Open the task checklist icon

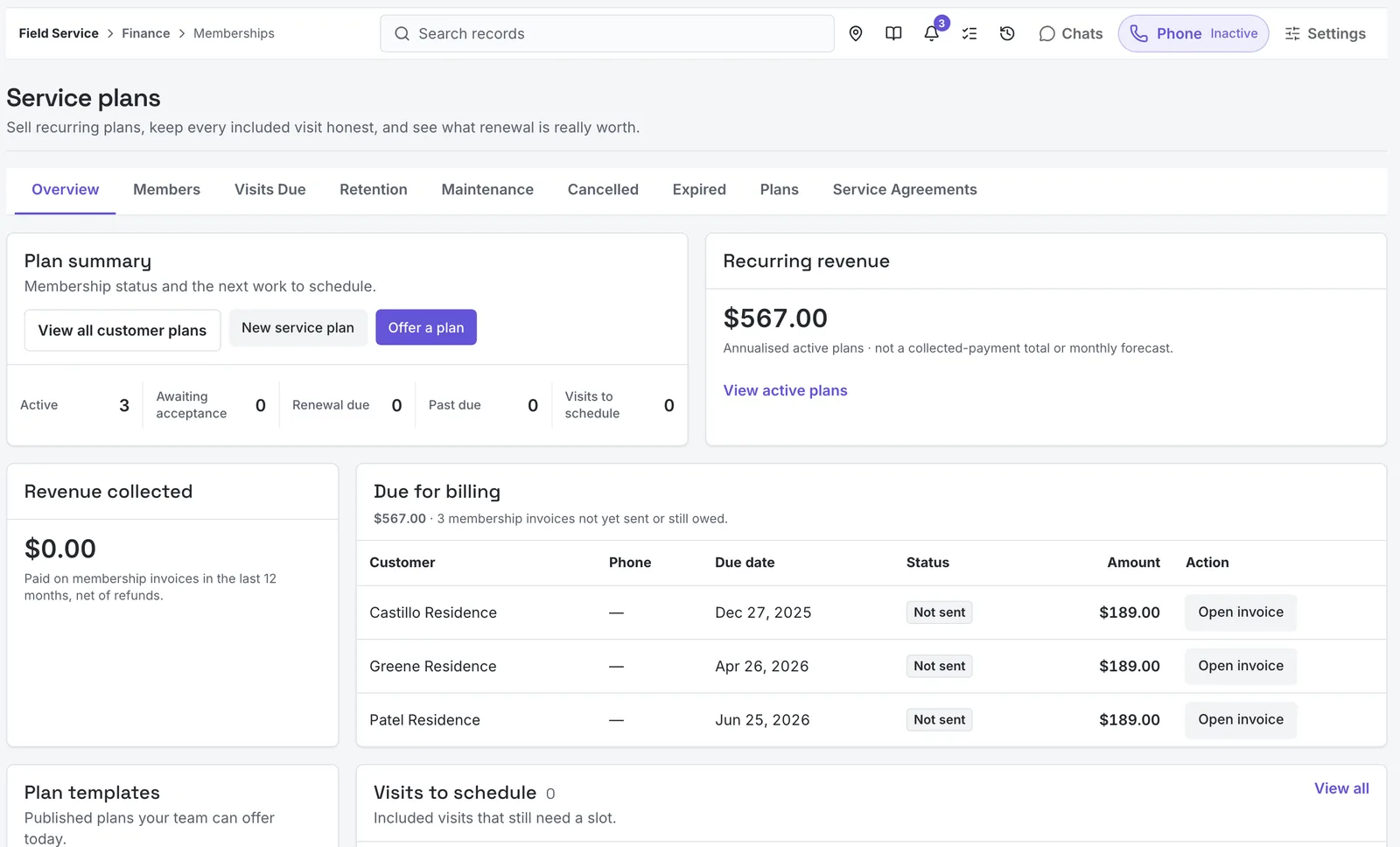coord(969,33)
